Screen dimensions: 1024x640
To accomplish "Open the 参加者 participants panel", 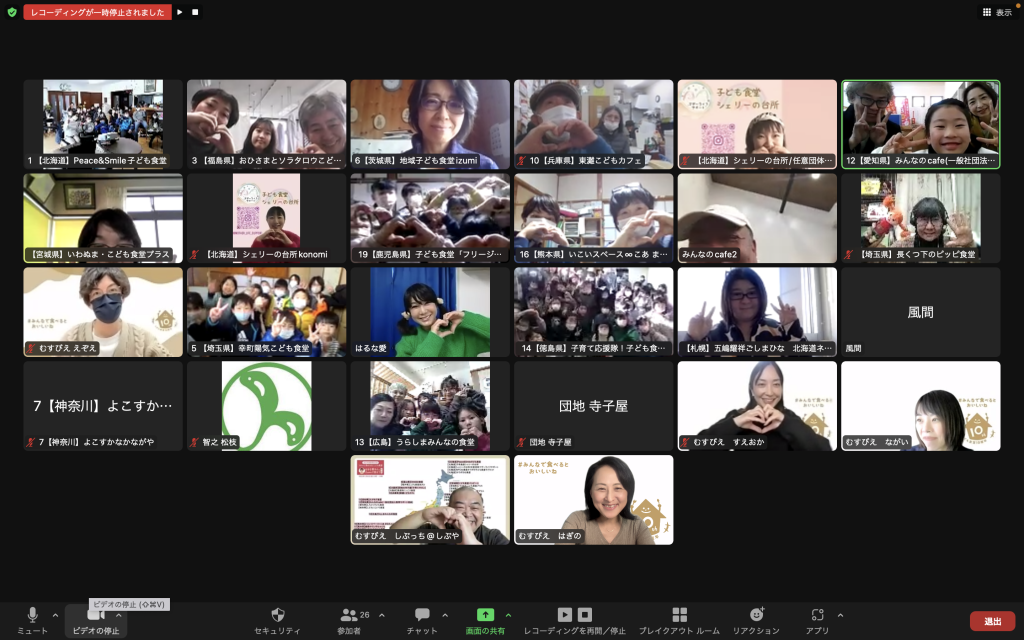I will pyautogui.click(x=349, y=616).
